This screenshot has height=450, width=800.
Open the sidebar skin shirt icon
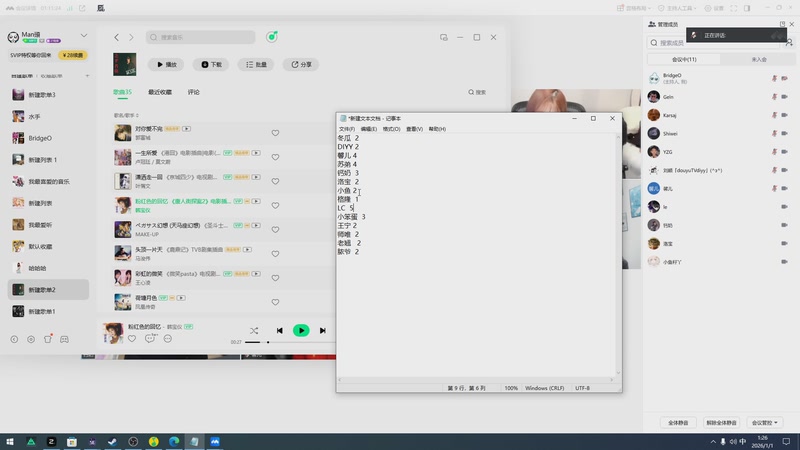click(48, 339)
